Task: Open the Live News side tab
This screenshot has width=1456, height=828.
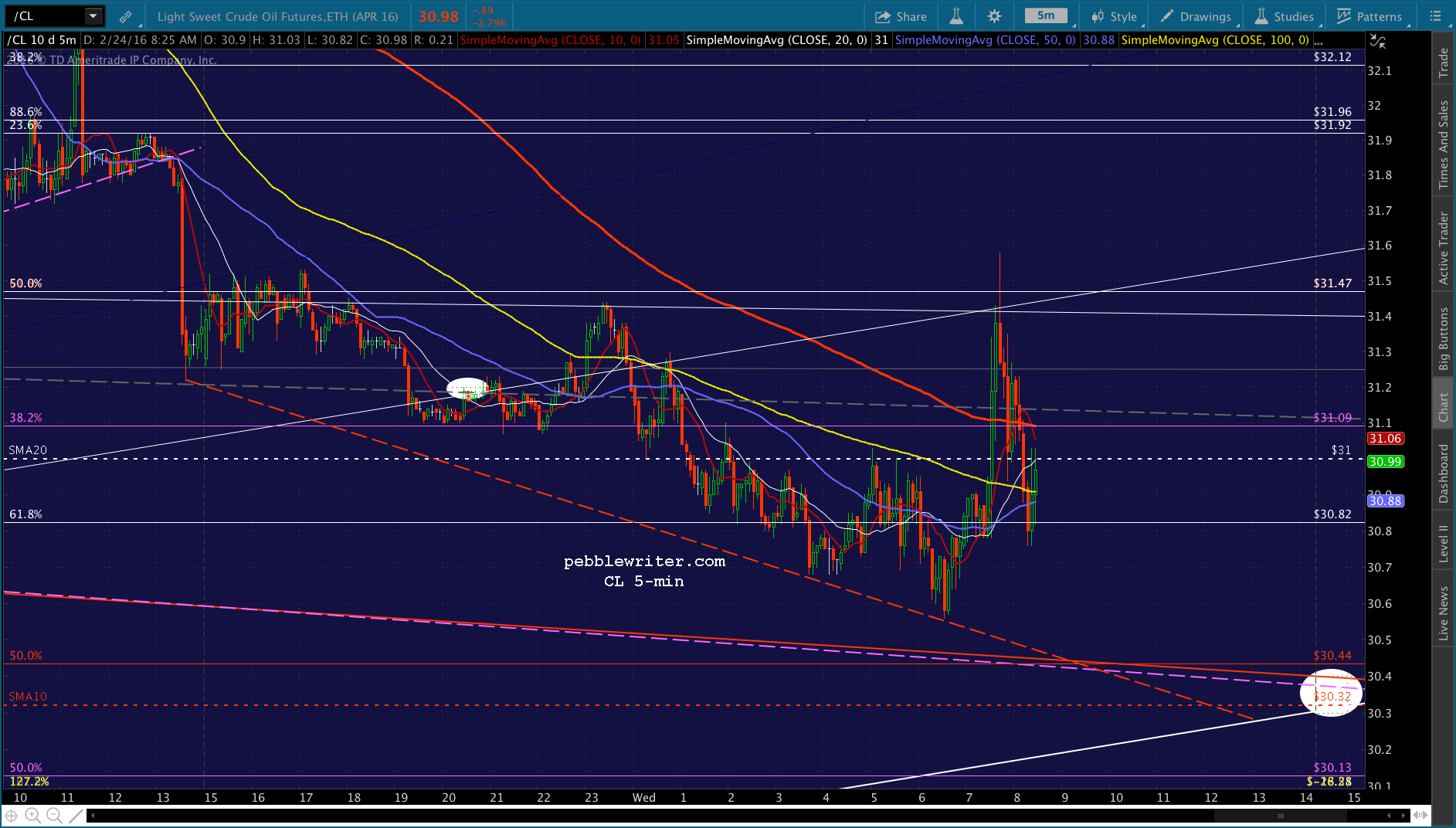Action: click(x=1443, y=613)
